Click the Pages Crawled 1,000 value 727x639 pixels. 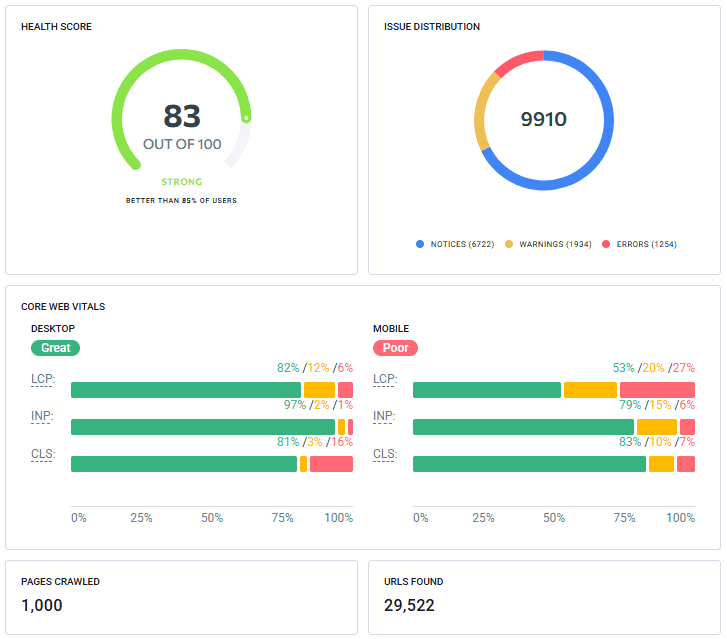point(42,605)
